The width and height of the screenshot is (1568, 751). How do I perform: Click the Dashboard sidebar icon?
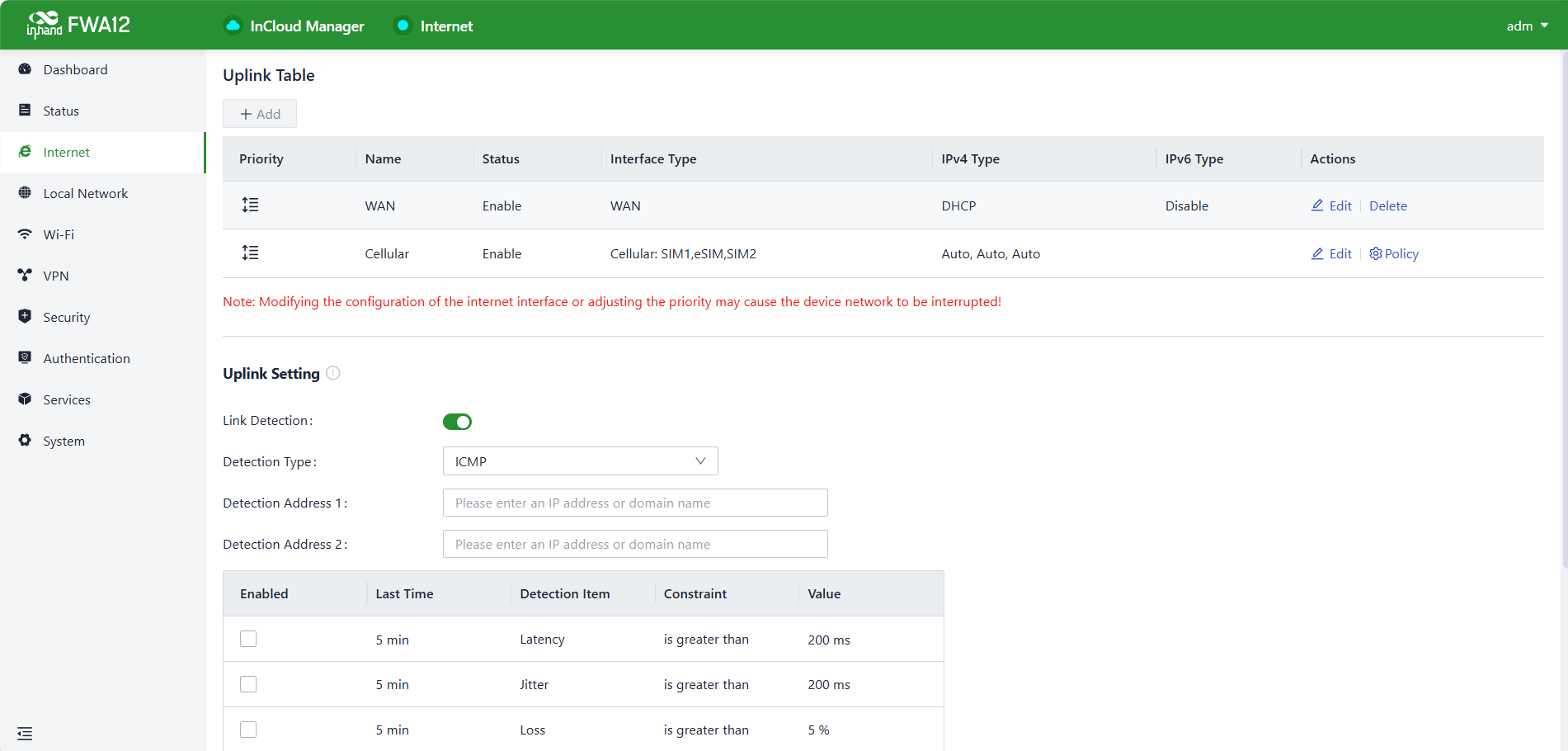coord(25,69)
